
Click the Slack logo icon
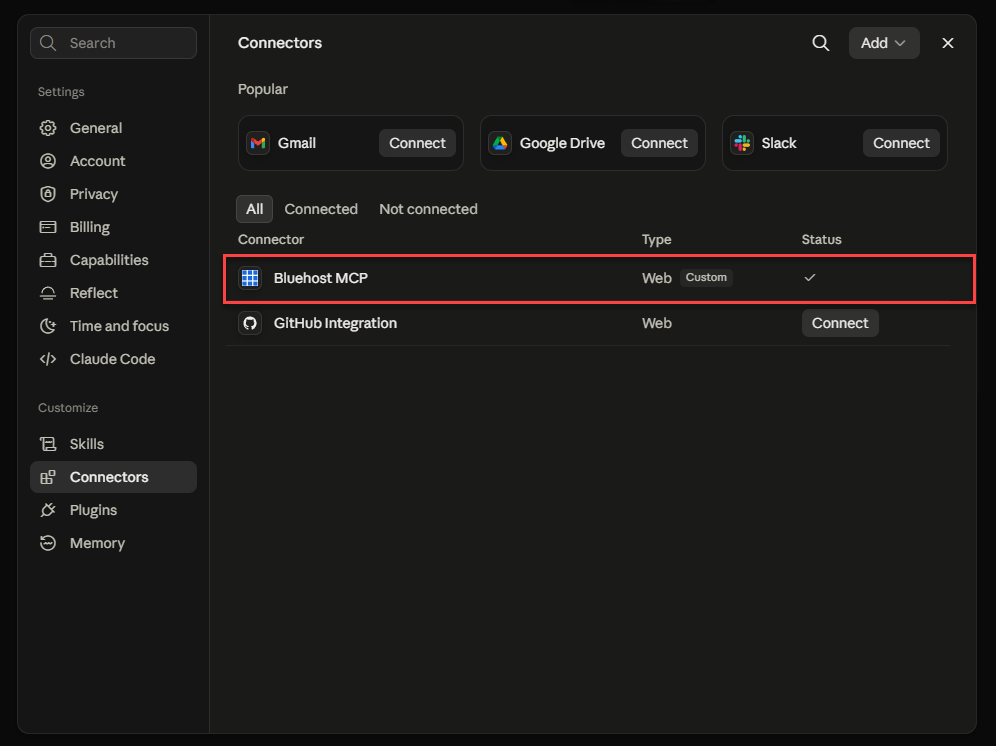(x=742, y=143)
